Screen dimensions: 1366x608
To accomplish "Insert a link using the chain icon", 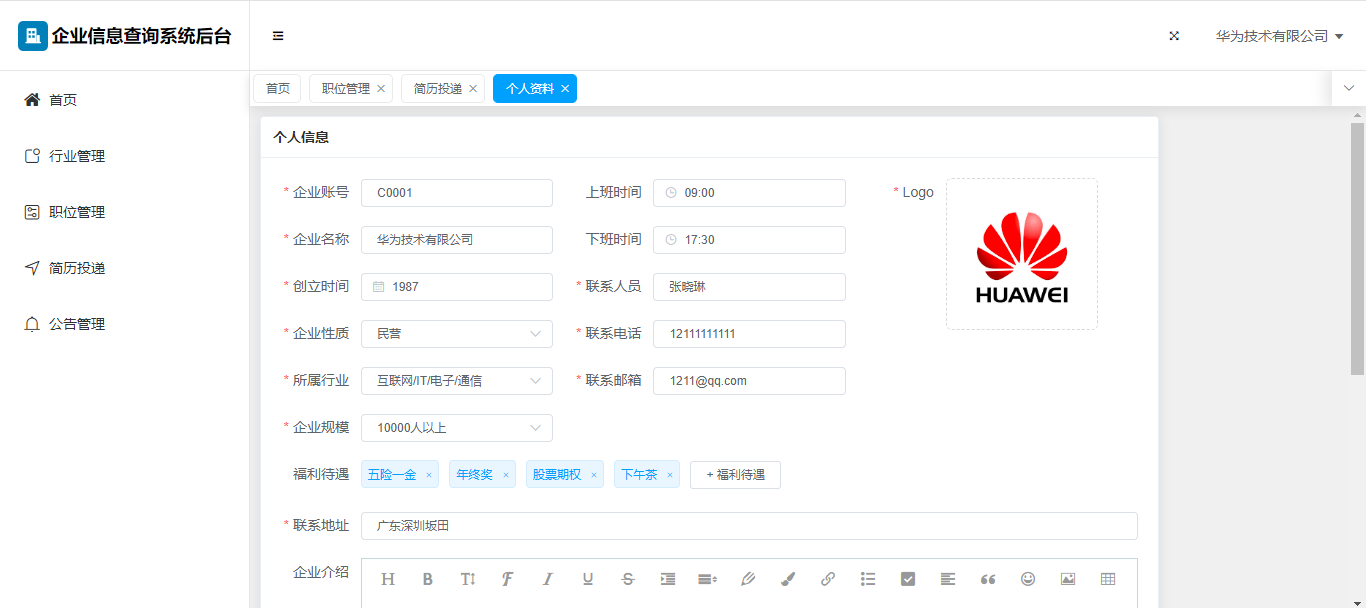I will point(828,579).
